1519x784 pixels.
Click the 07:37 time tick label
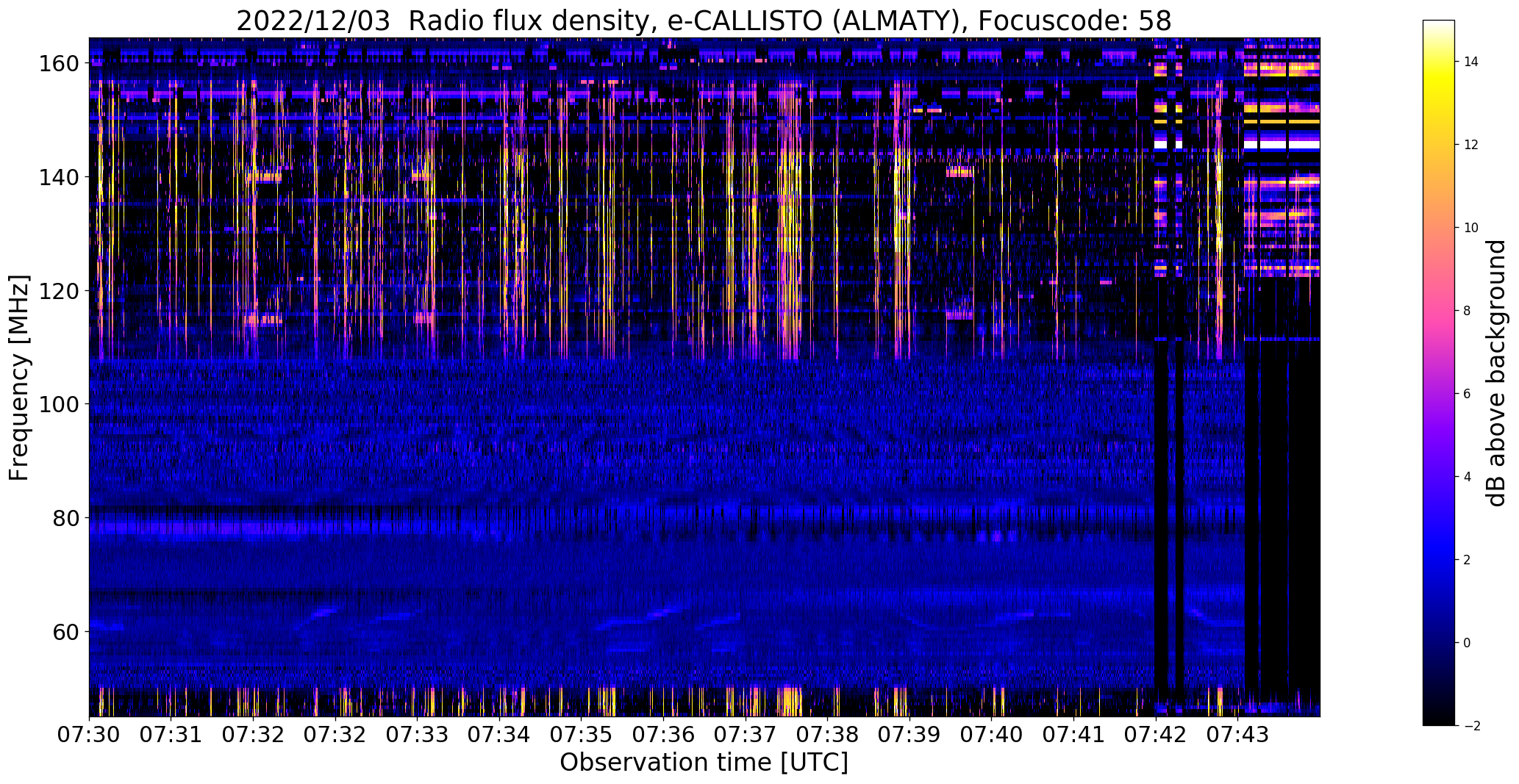coord(746,735)
